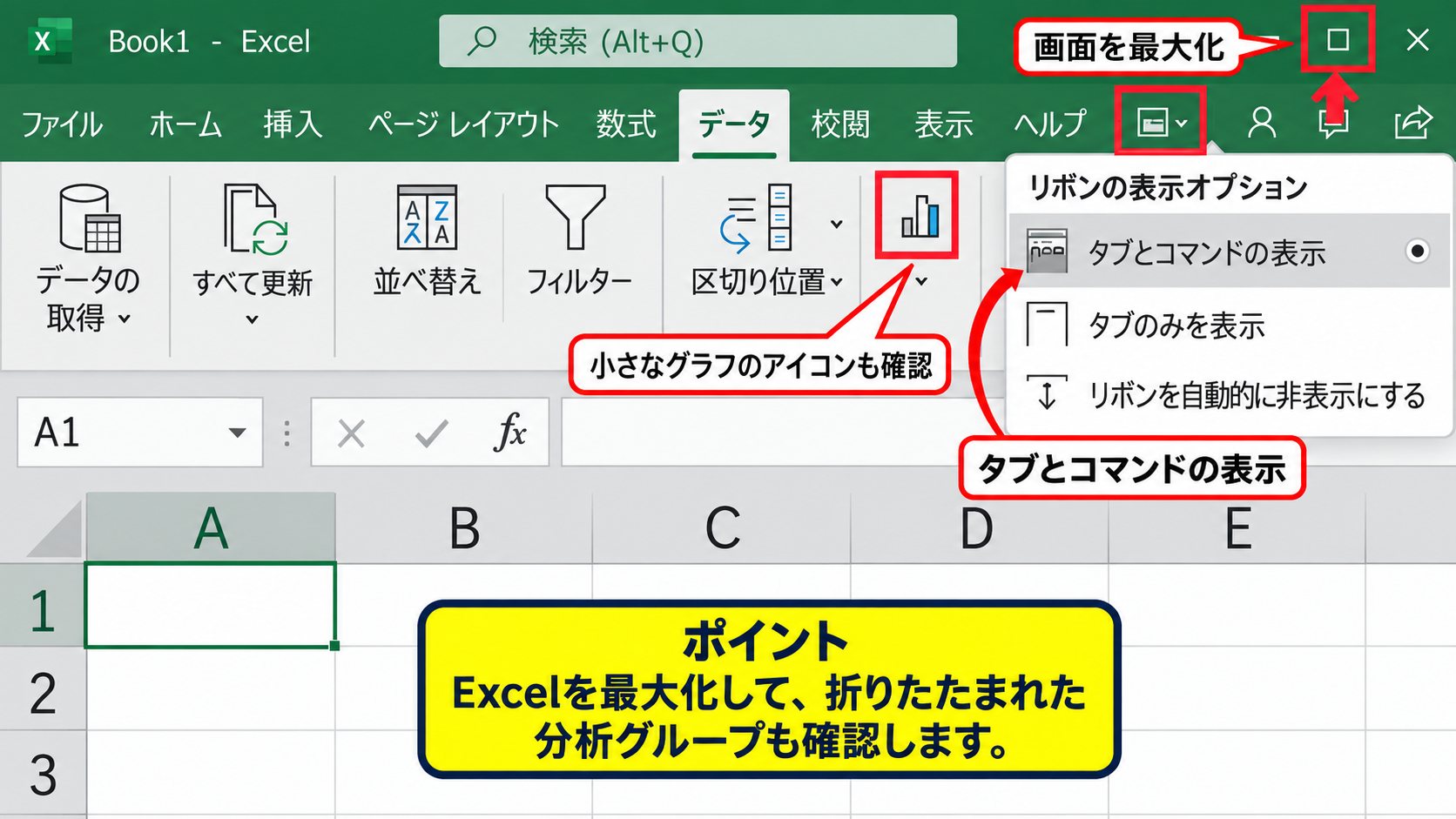Switch to the 挿入 tab
Viewport: 1456px width, 819px height.
pos(293,124)
